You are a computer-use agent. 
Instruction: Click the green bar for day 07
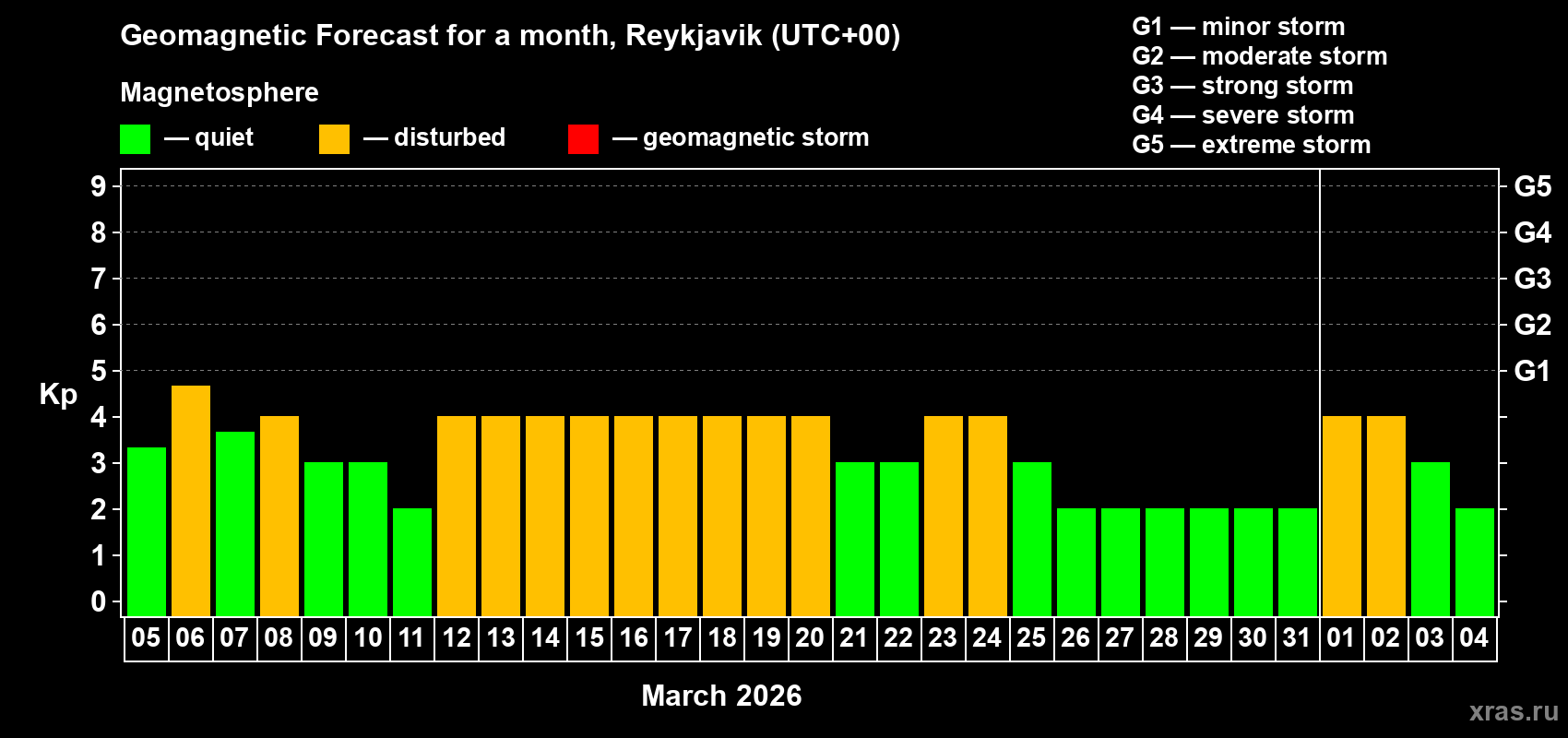pyautogui.click(x=235, y=524)
